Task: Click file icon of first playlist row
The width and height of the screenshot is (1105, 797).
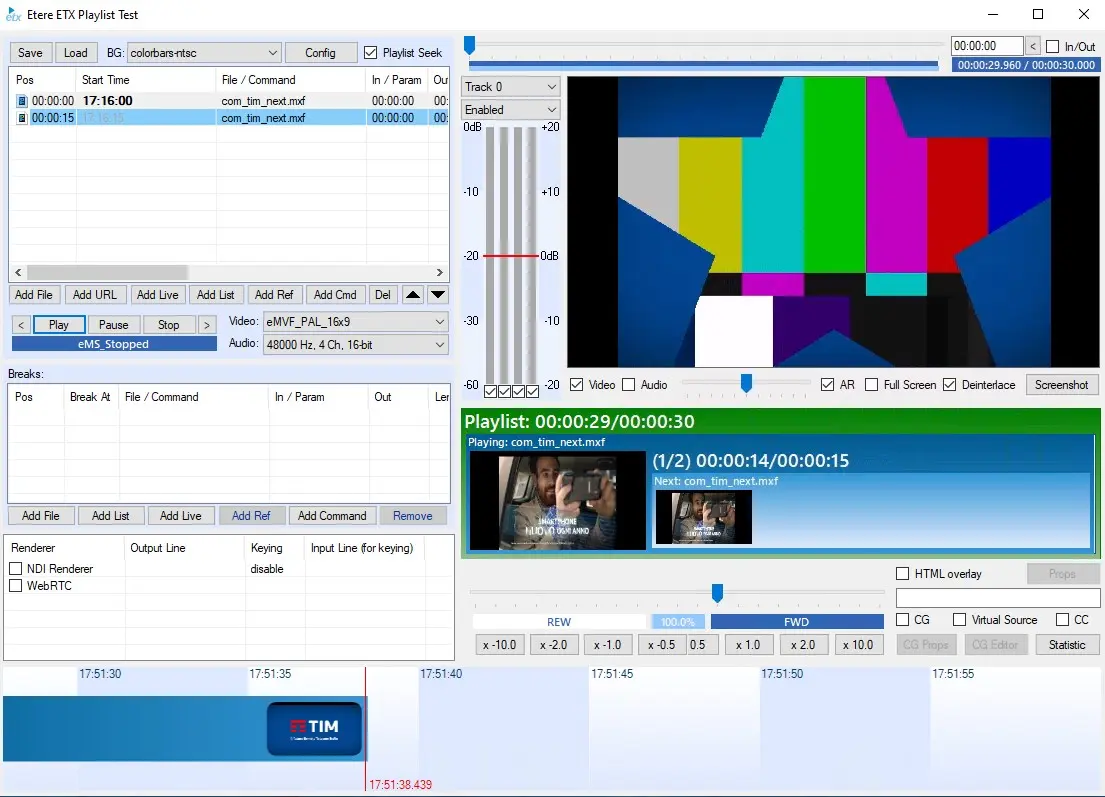Action: (x=22, y=101)
